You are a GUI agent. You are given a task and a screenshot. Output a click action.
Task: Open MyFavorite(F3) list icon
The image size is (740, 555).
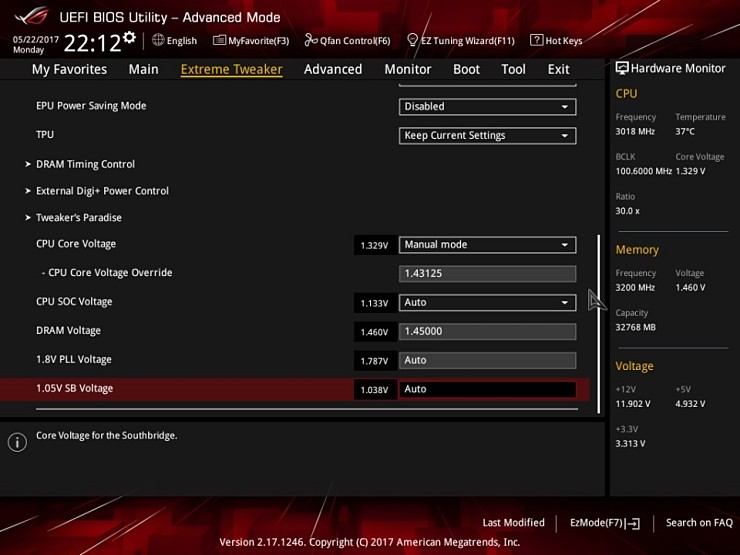pos(219,40)
